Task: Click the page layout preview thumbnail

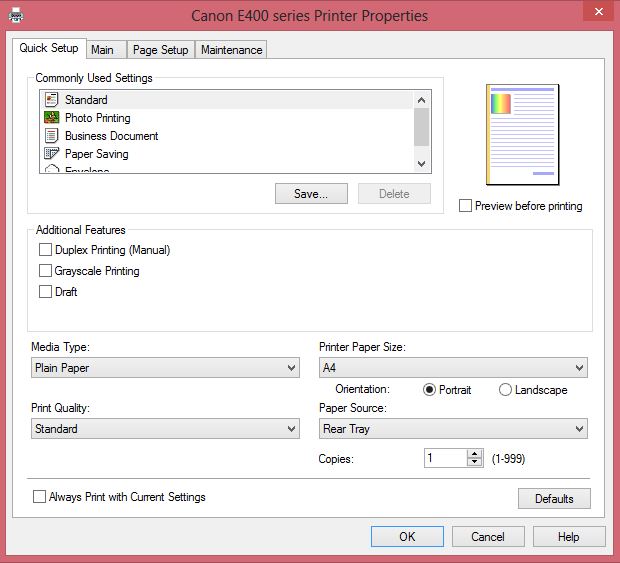Action: (x=522, y=134)
